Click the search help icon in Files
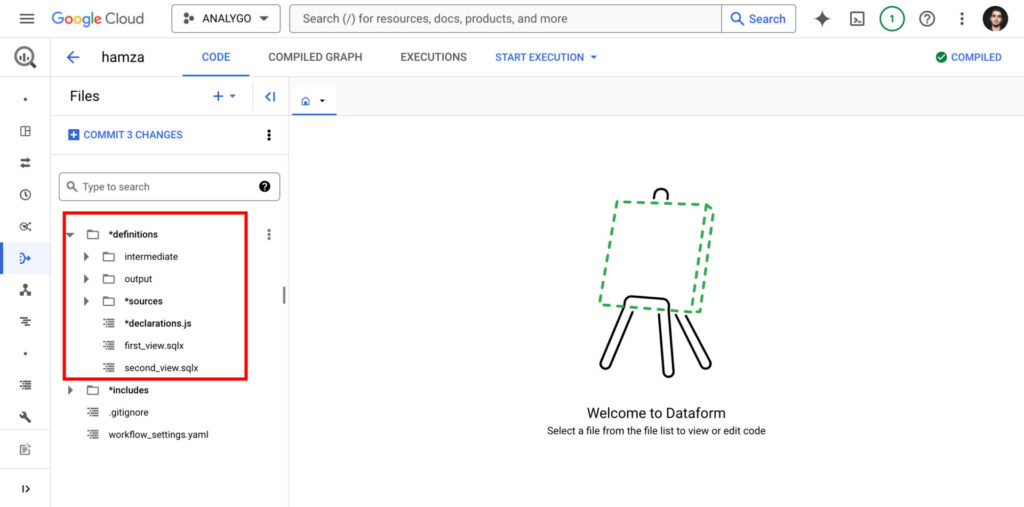This screenshot has width=1024, height=507. coord(264,187)
